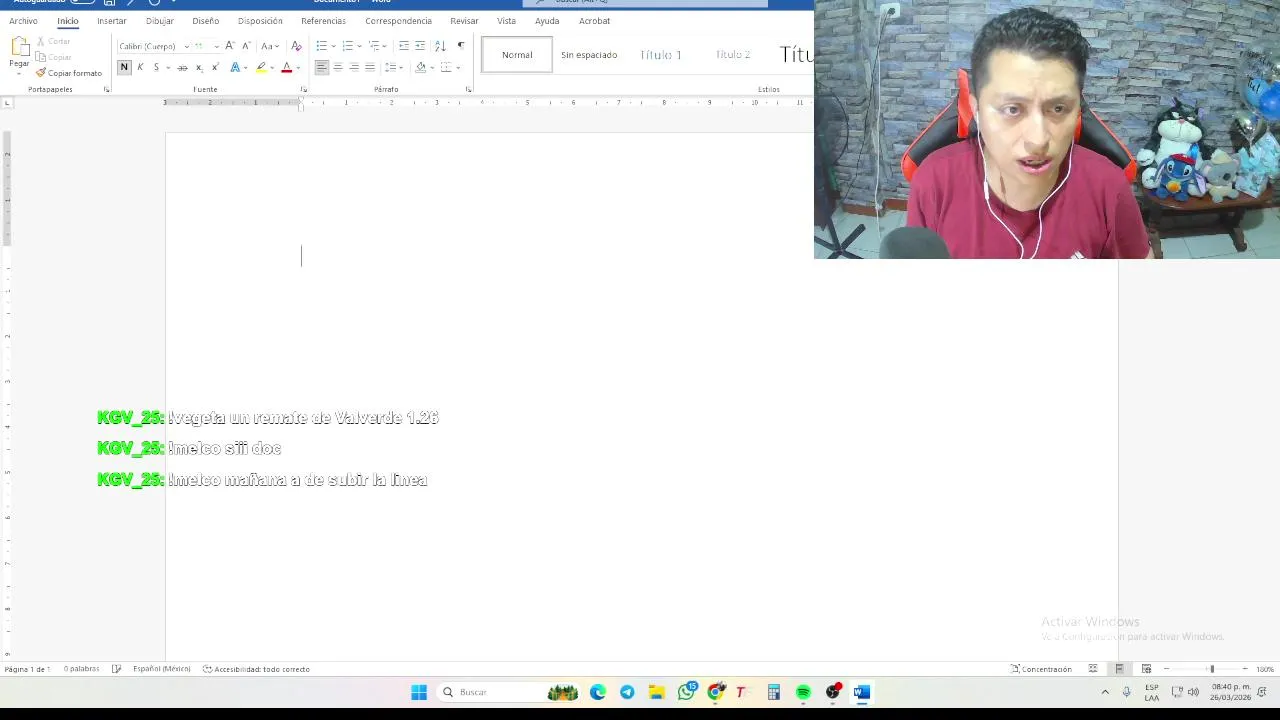This screenshot has width=1280, height=720.
Task: Toggle left alignment button
Action: point(322,67)
